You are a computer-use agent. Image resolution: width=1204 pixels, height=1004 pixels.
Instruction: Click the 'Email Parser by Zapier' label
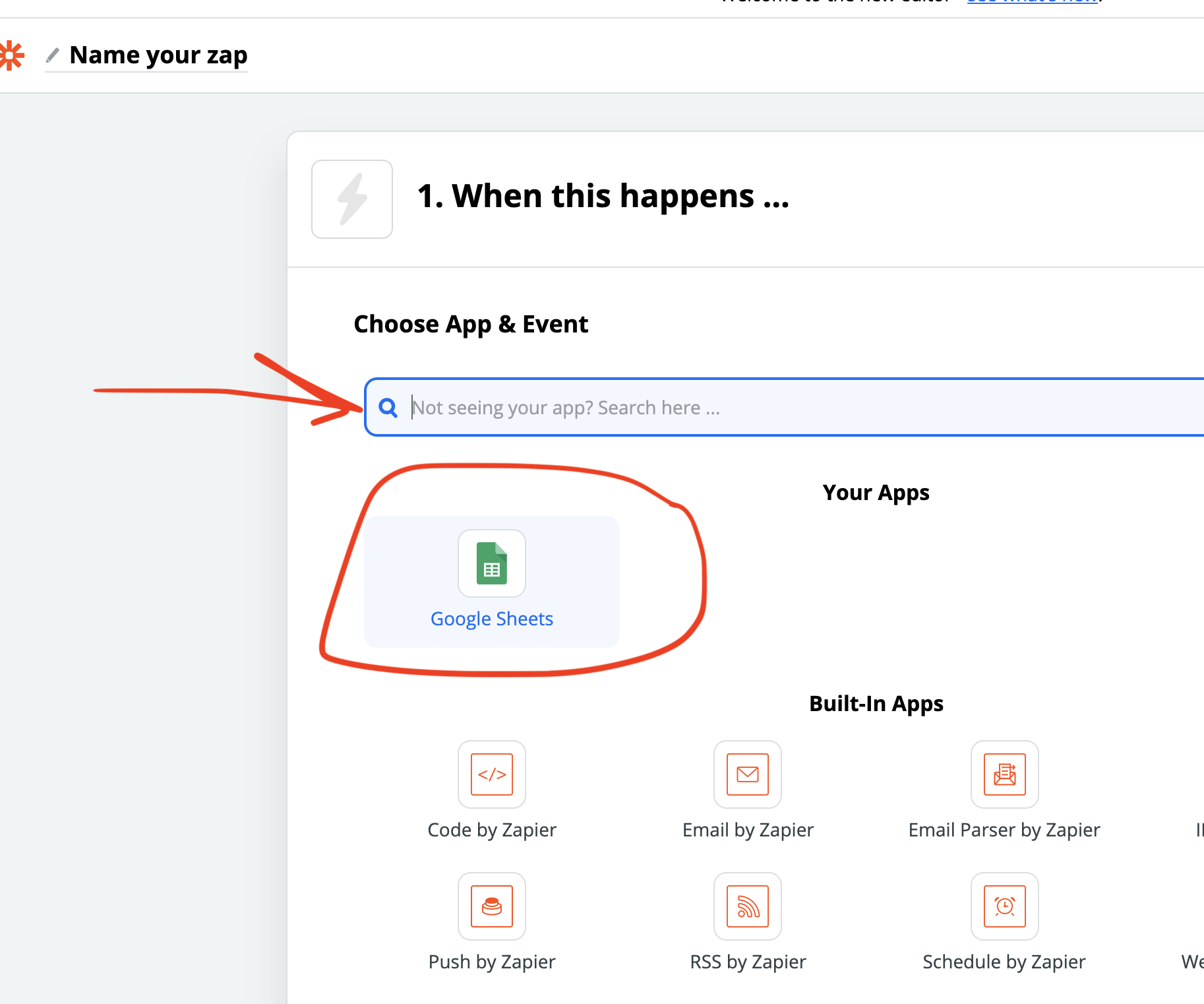1004,830
